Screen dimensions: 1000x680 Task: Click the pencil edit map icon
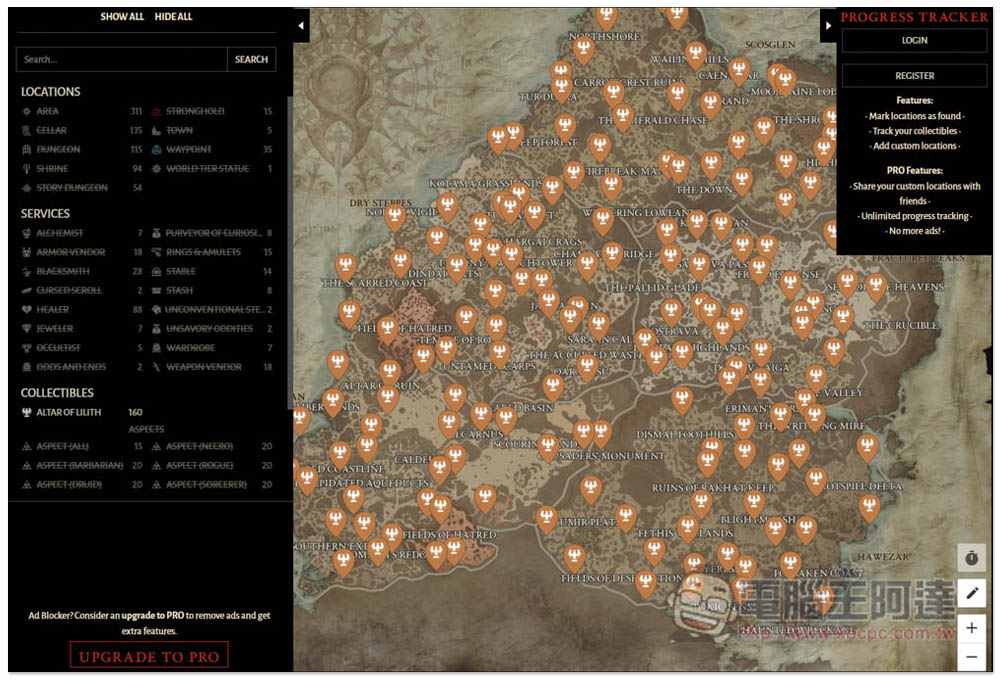971,593
